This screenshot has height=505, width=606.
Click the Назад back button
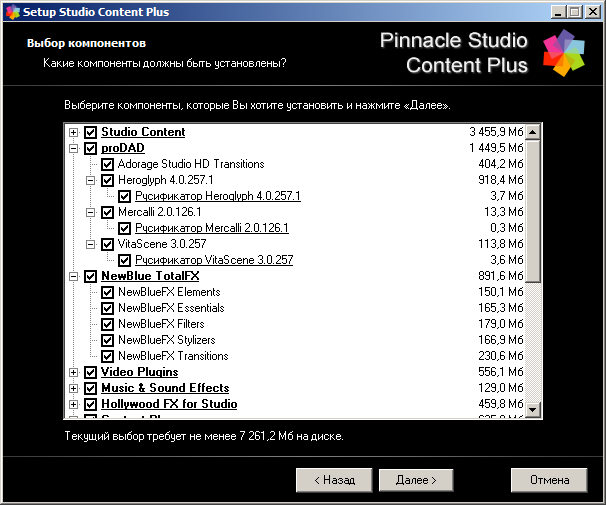[x=334, y=480]
